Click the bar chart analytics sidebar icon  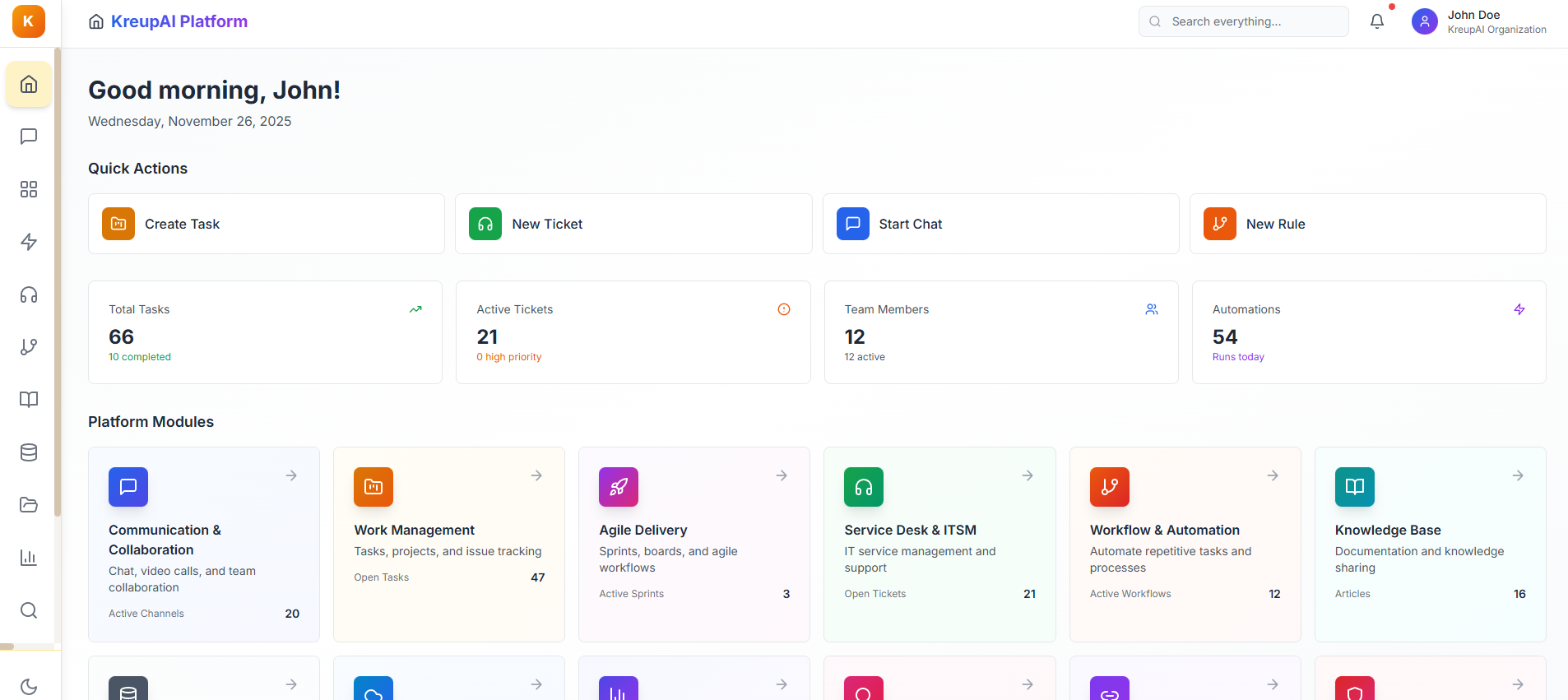[x=29, y=558]
